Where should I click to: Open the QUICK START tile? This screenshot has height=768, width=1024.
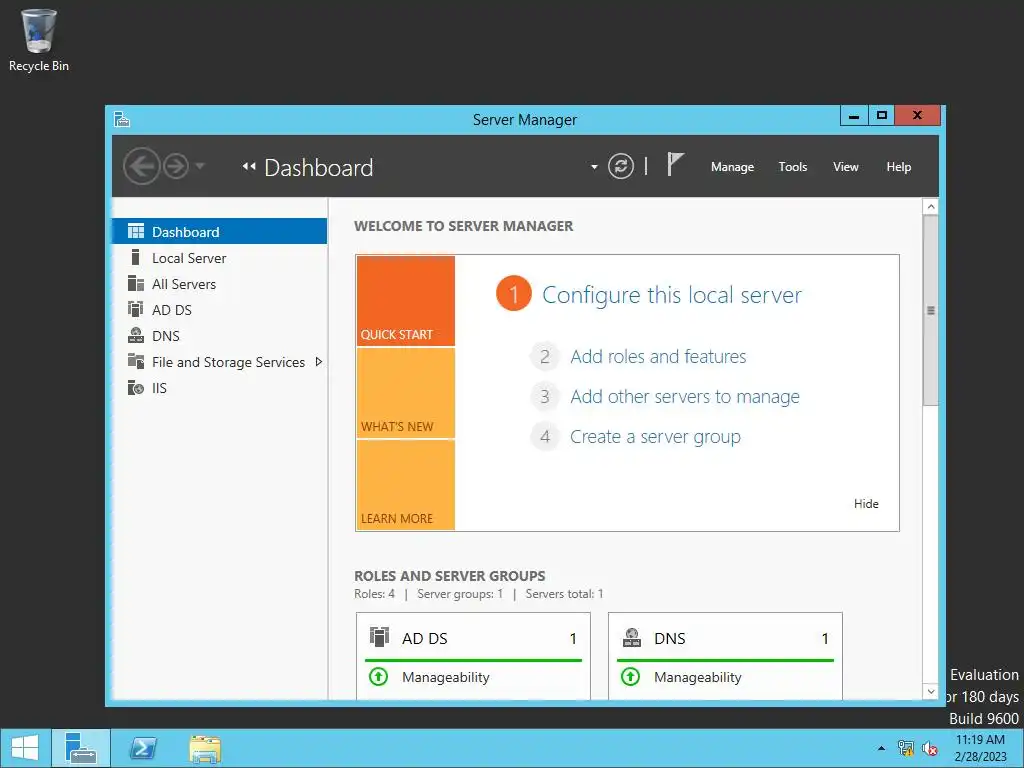pos(406,301)
